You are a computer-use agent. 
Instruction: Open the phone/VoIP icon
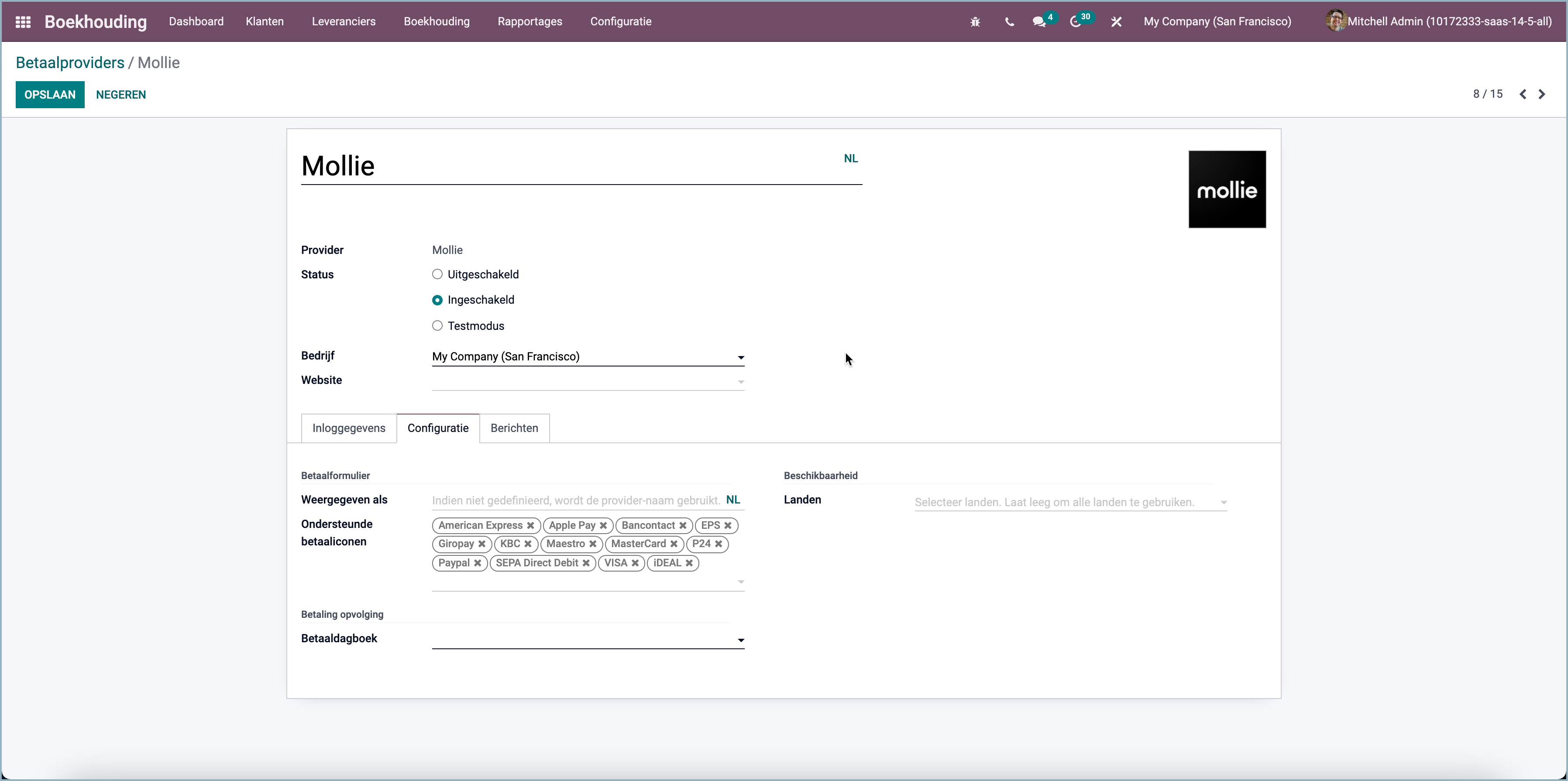[1009, 22]
